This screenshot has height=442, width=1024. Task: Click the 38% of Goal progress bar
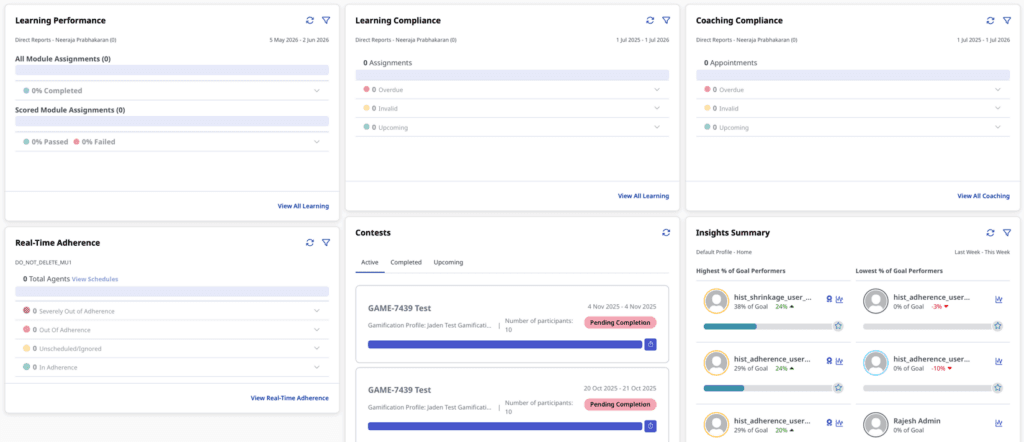pos(768,326)
